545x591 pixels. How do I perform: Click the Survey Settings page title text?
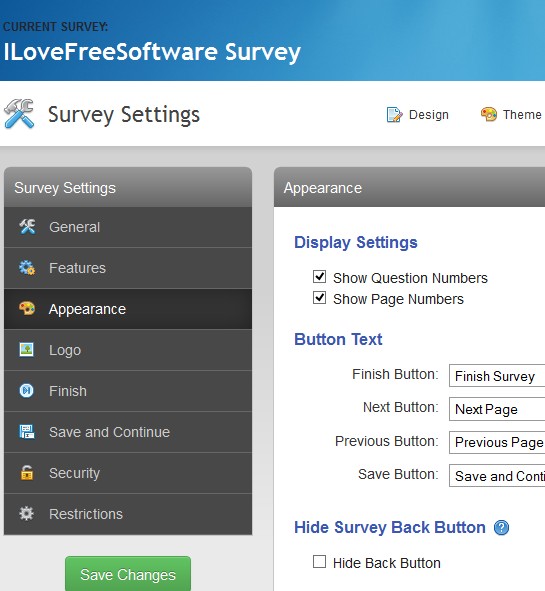pos(124,115)
